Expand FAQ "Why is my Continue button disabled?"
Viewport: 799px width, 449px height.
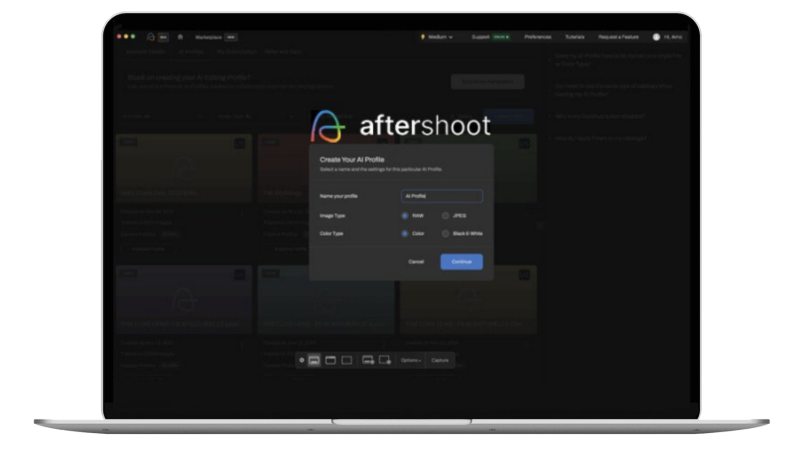[x=600, y=116]
